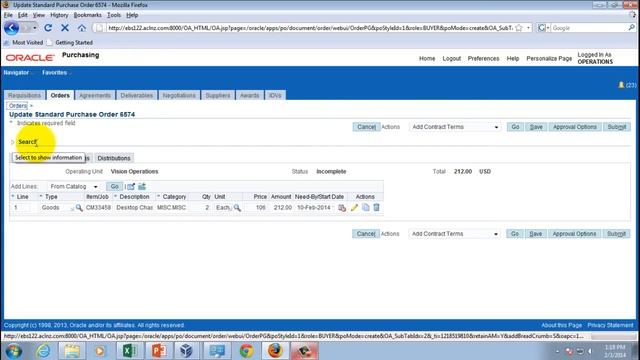
Task: Stop page loading with the X icon
Action: point(64,28)
